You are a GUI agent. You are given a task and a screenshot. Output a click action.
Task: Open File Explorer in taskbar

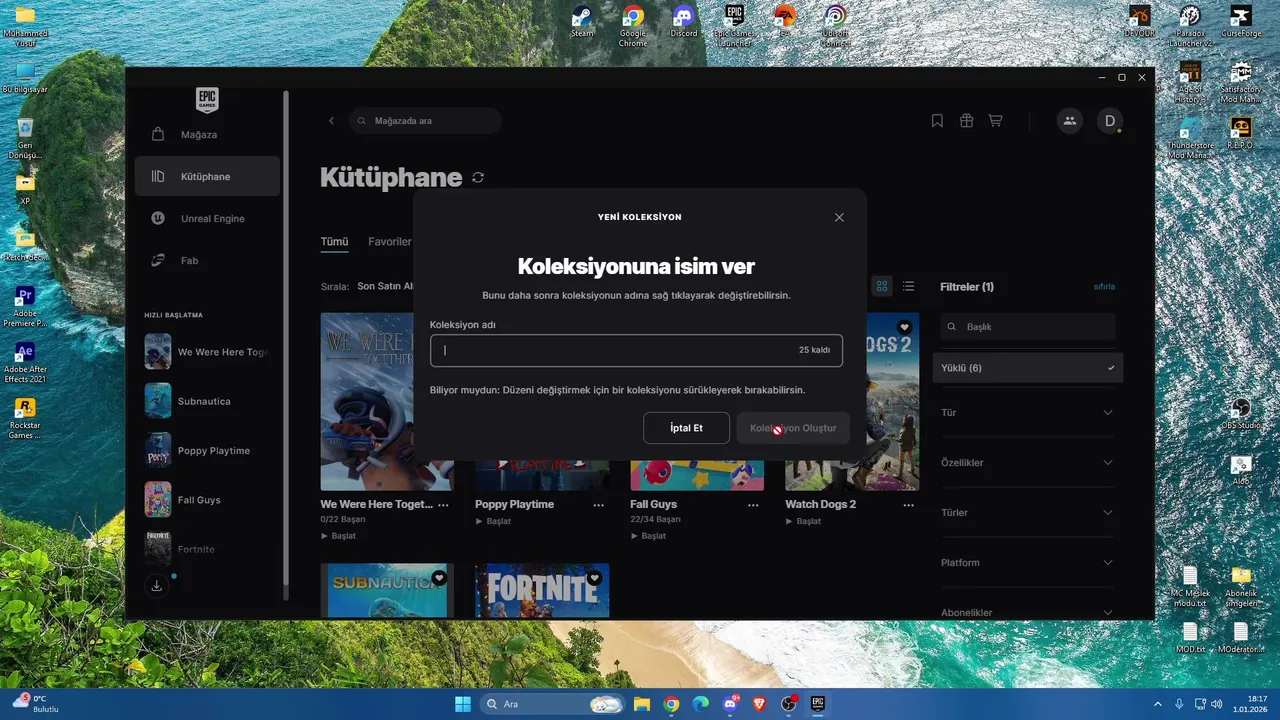coord(642,704)
